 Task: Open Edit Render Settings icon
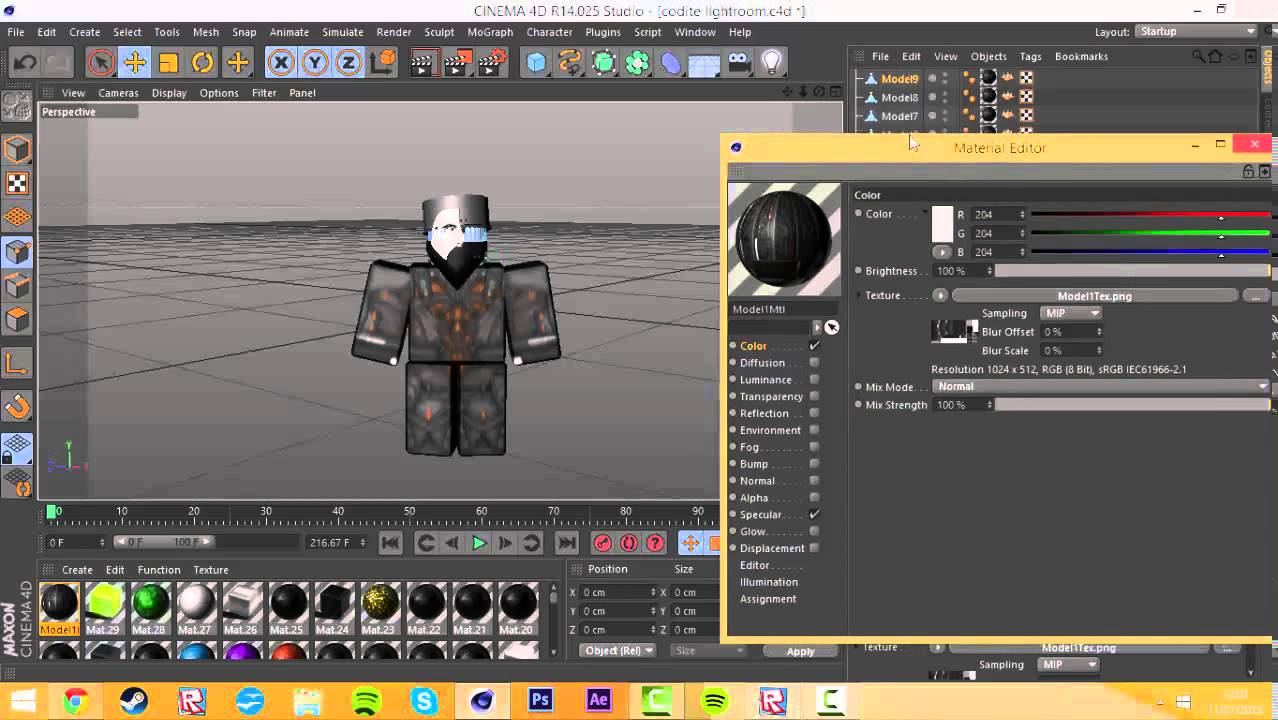point(491,63)
